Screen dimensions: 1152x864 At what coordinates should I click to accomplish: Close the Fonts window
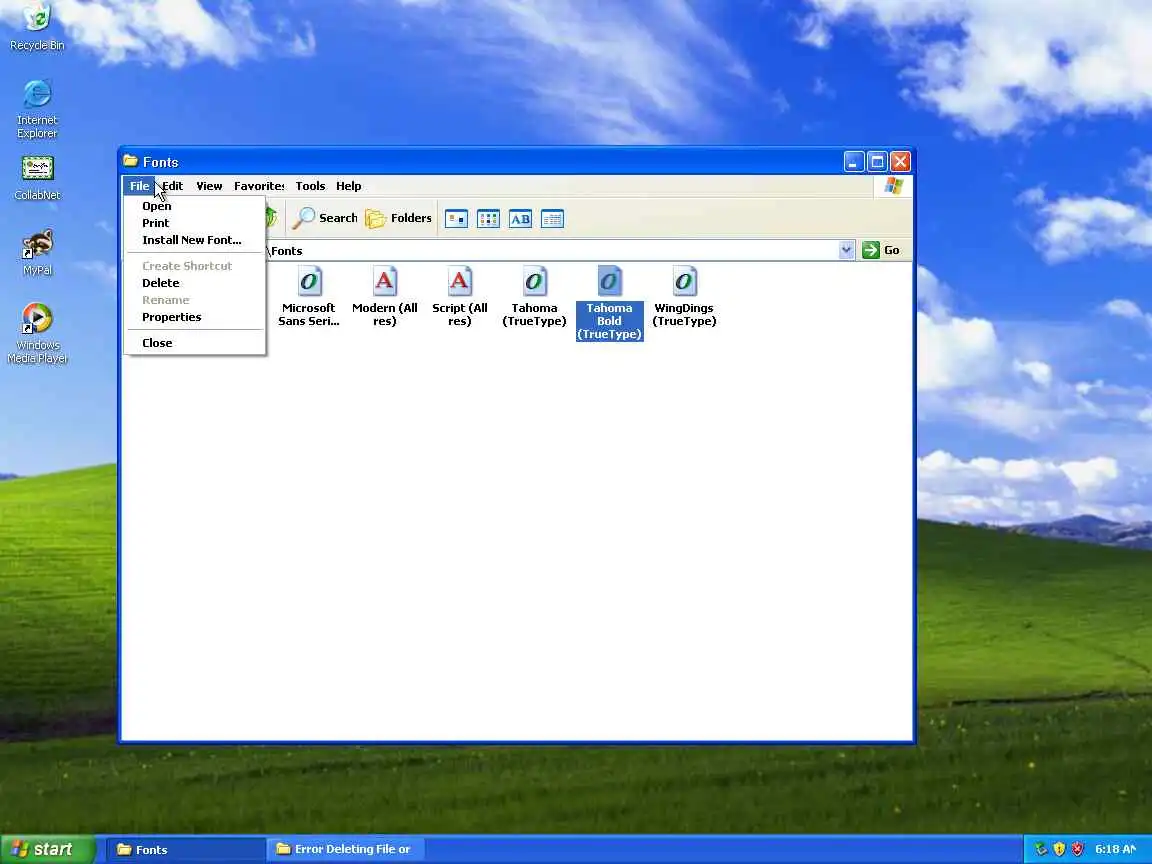(x=901, y=162)
